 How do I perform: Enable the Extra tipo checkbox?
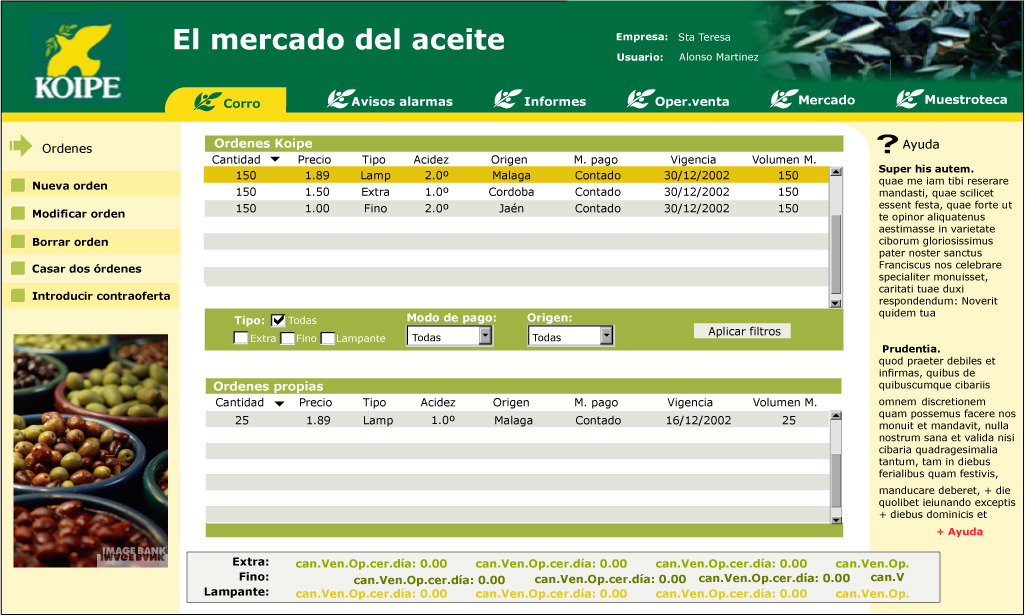[241, 337]
